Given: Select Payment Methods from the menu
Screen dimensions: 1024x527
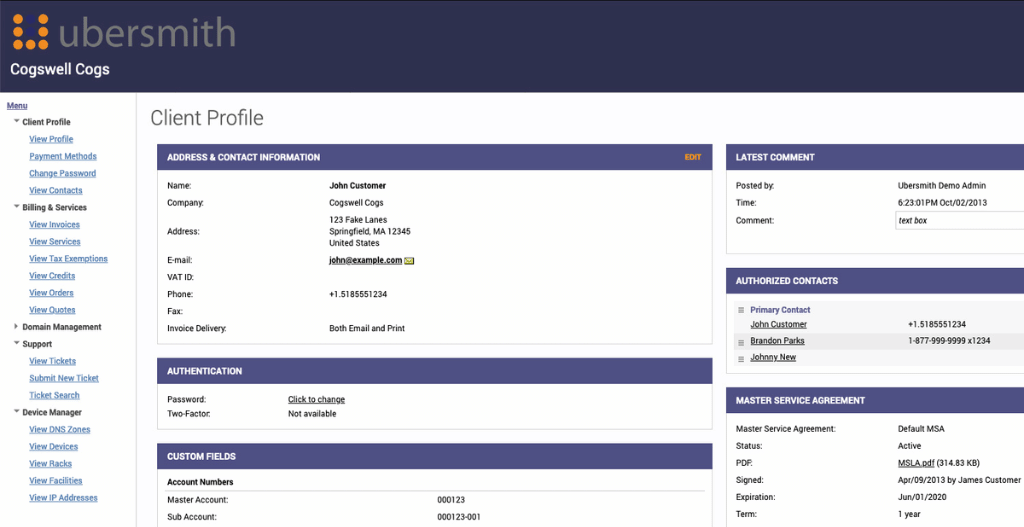Looking at the screenshot, I should click(x=63, y=156).
